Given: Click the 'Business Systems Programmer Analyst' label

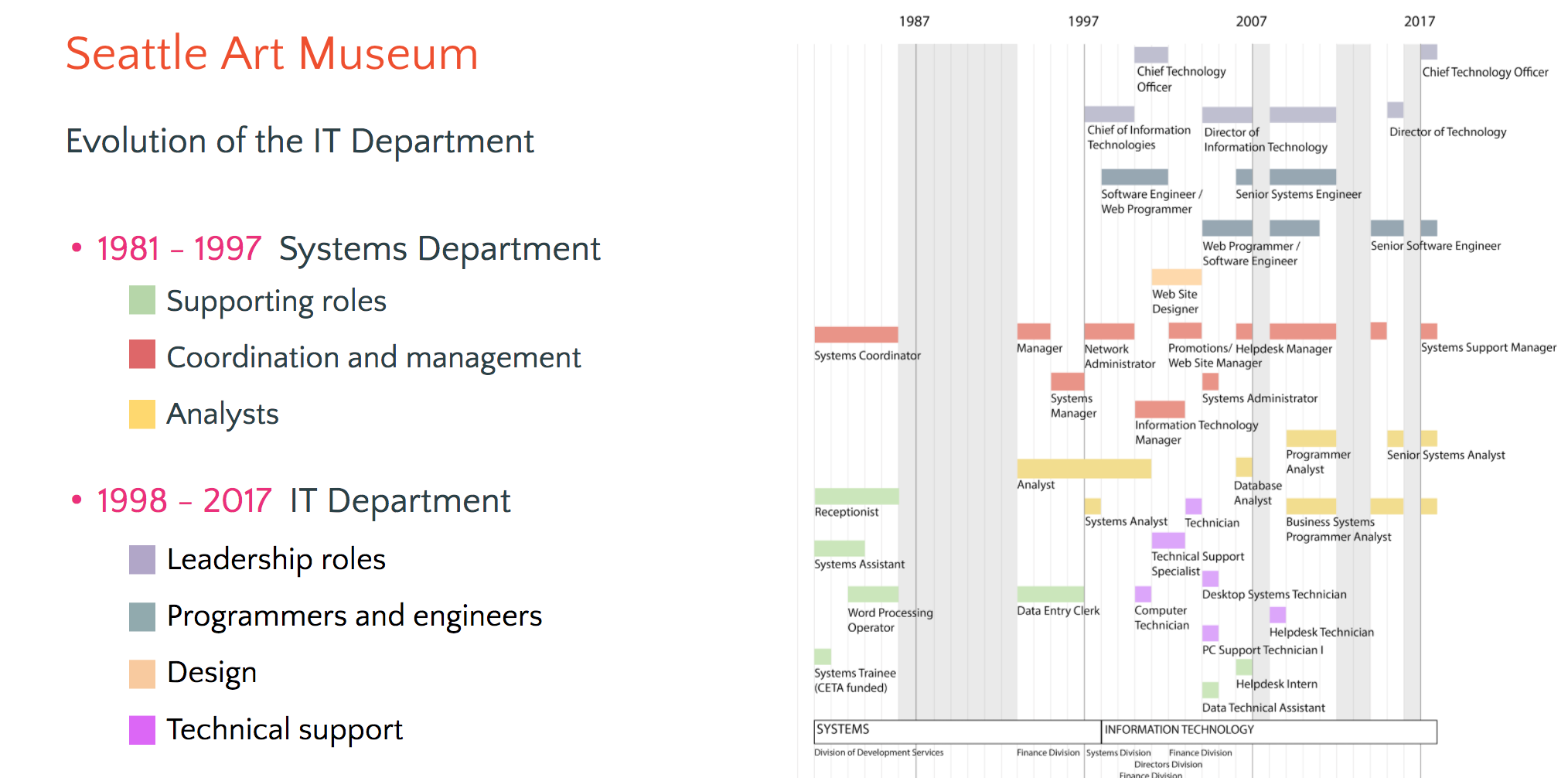Looking at the screenshot, I should coord(1338,530).
